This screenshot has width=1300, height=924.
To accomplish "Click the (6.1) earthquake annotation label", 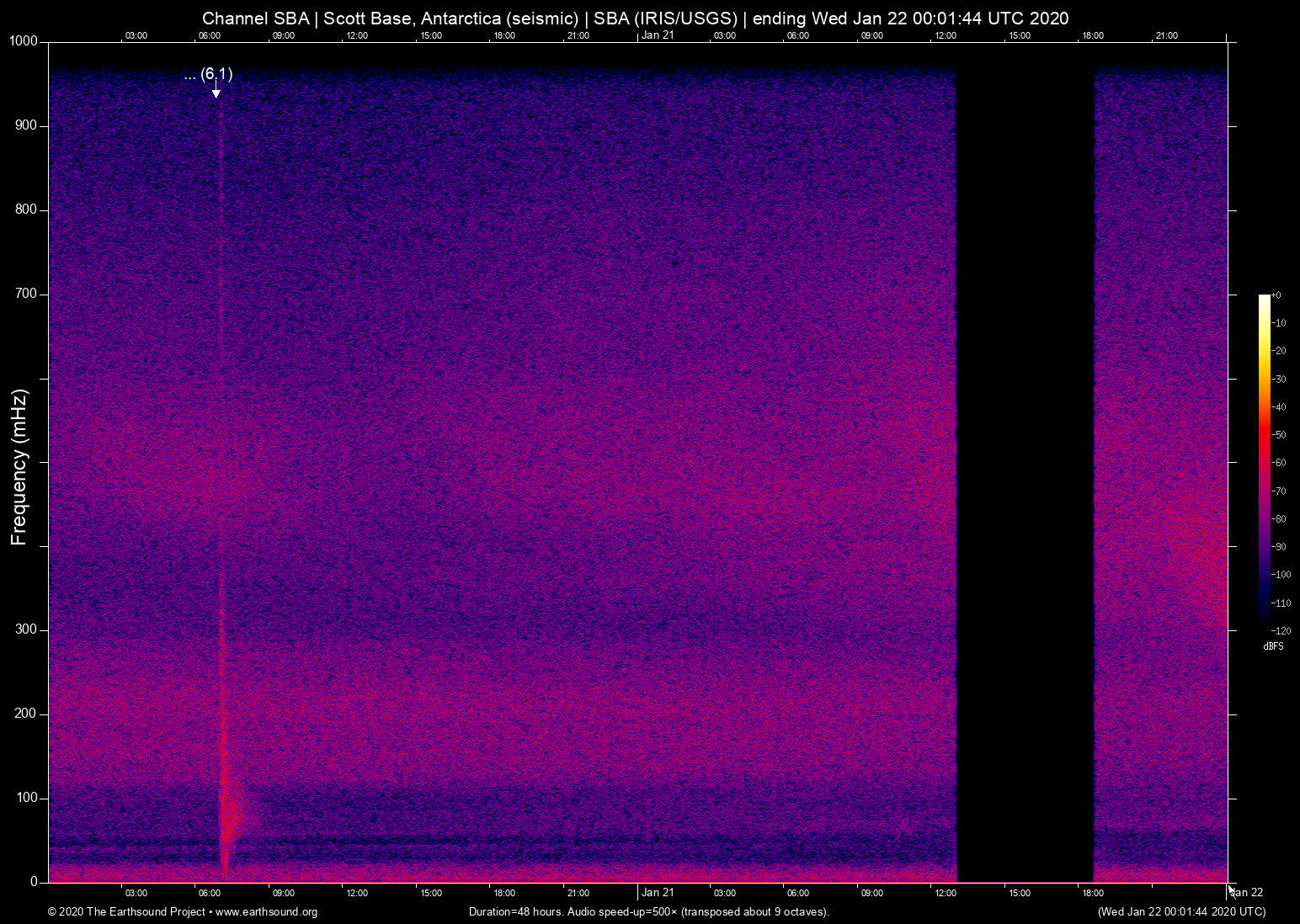I will coord(208,74).
